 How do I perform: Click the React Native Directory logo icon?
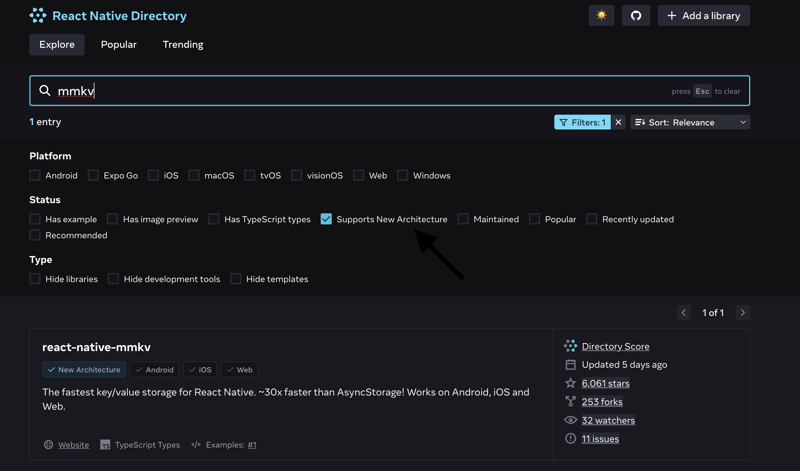tap(38, 16)
